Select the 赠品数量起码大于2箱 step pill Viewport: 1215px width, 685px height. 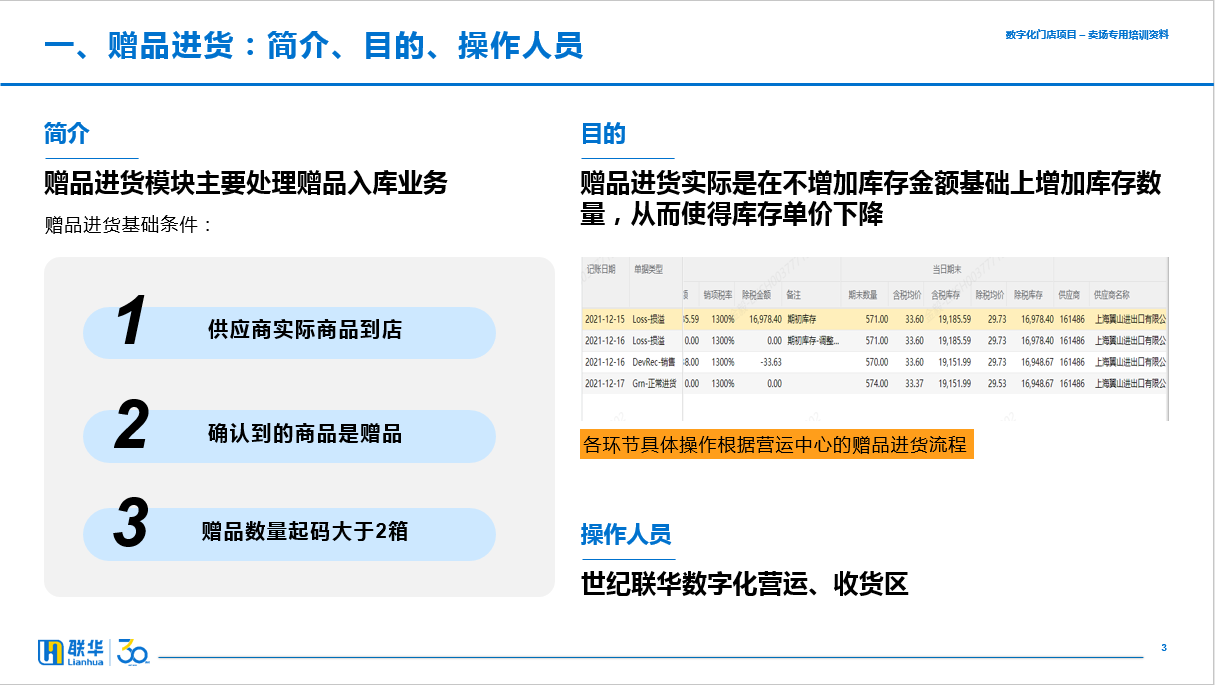pyautogui.click(x=305, y=532)
